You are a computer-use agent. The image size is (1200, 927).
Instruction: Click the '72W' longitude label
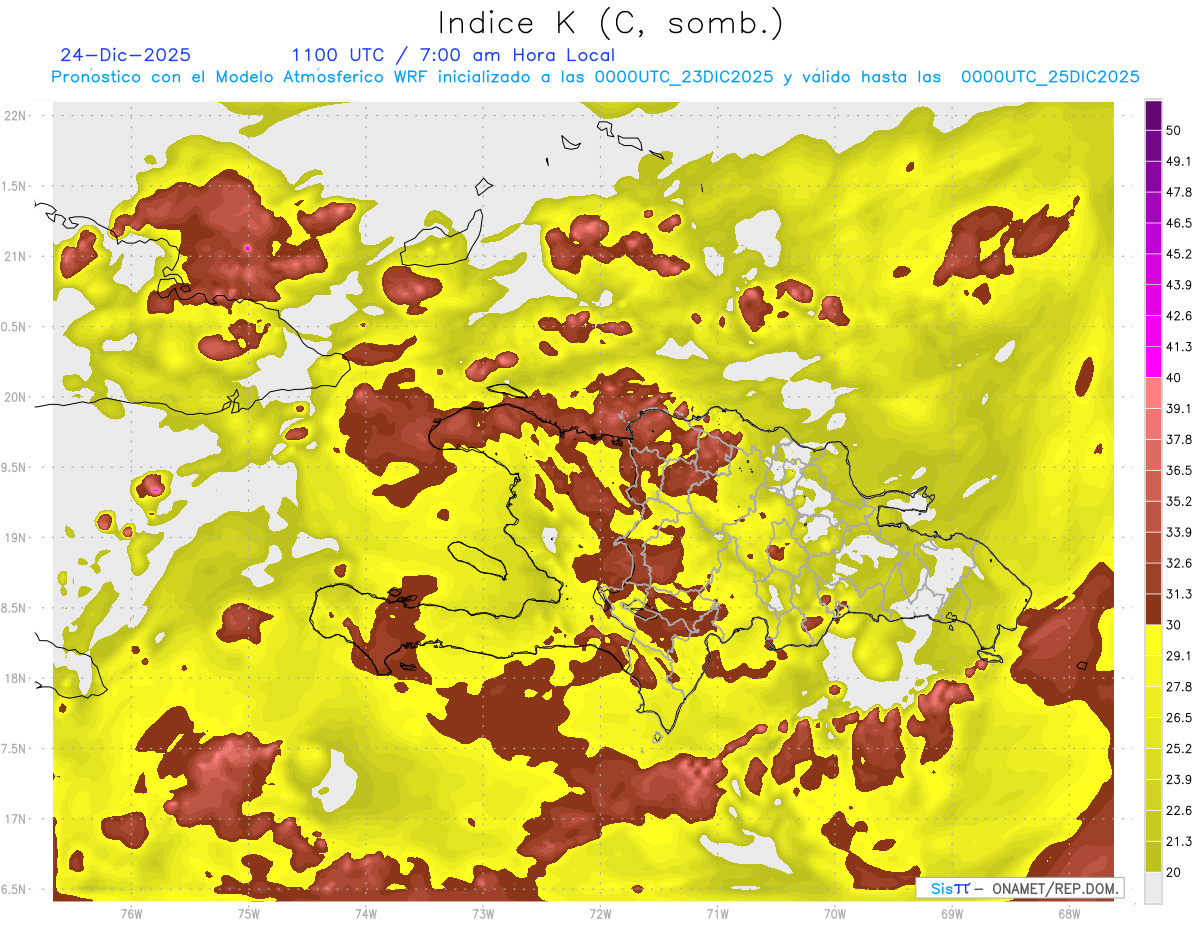click(x=600, y=913)
